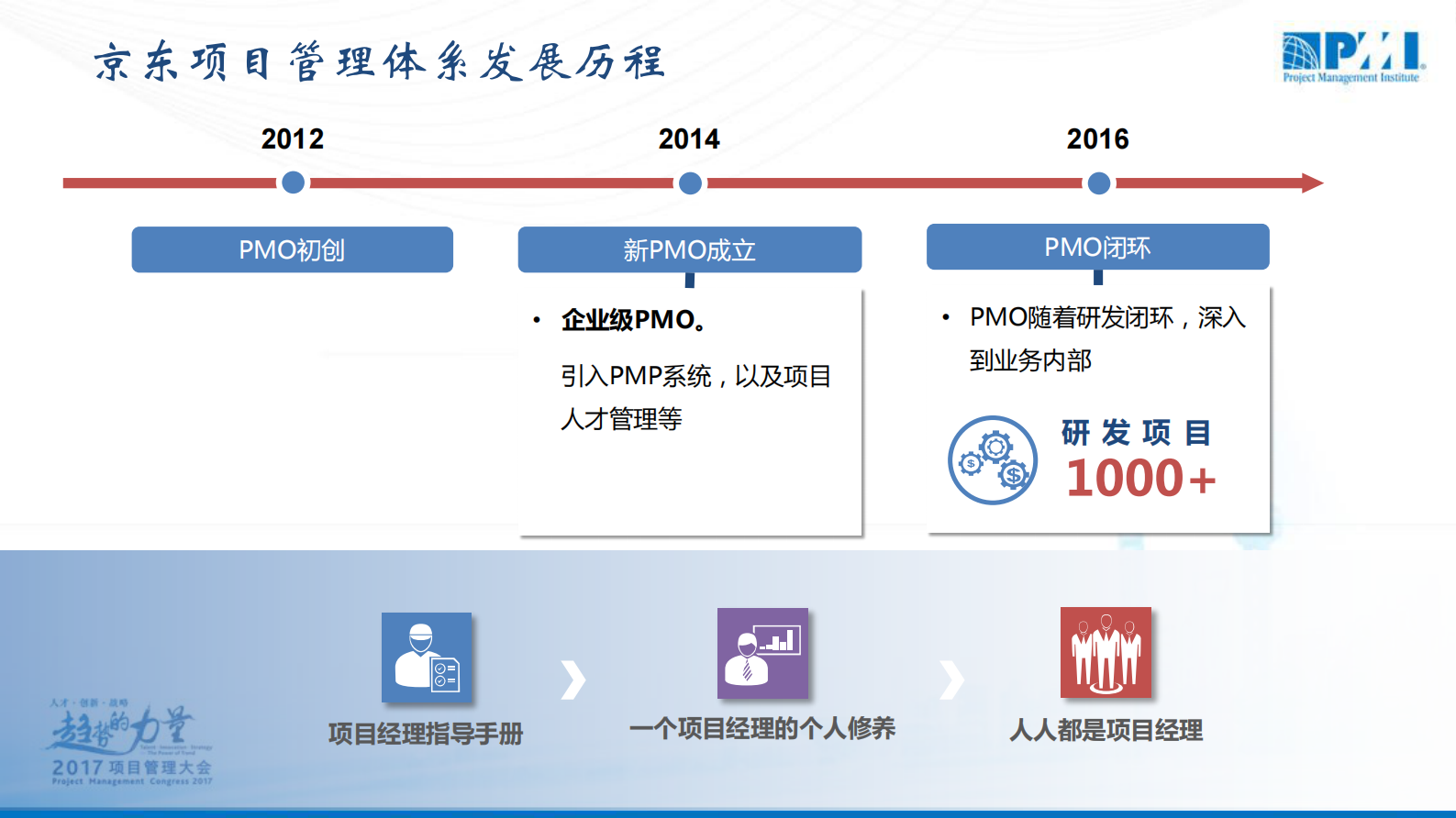
Task: Click the gears and dollar circle icon
Action: (x=993, y=459)
